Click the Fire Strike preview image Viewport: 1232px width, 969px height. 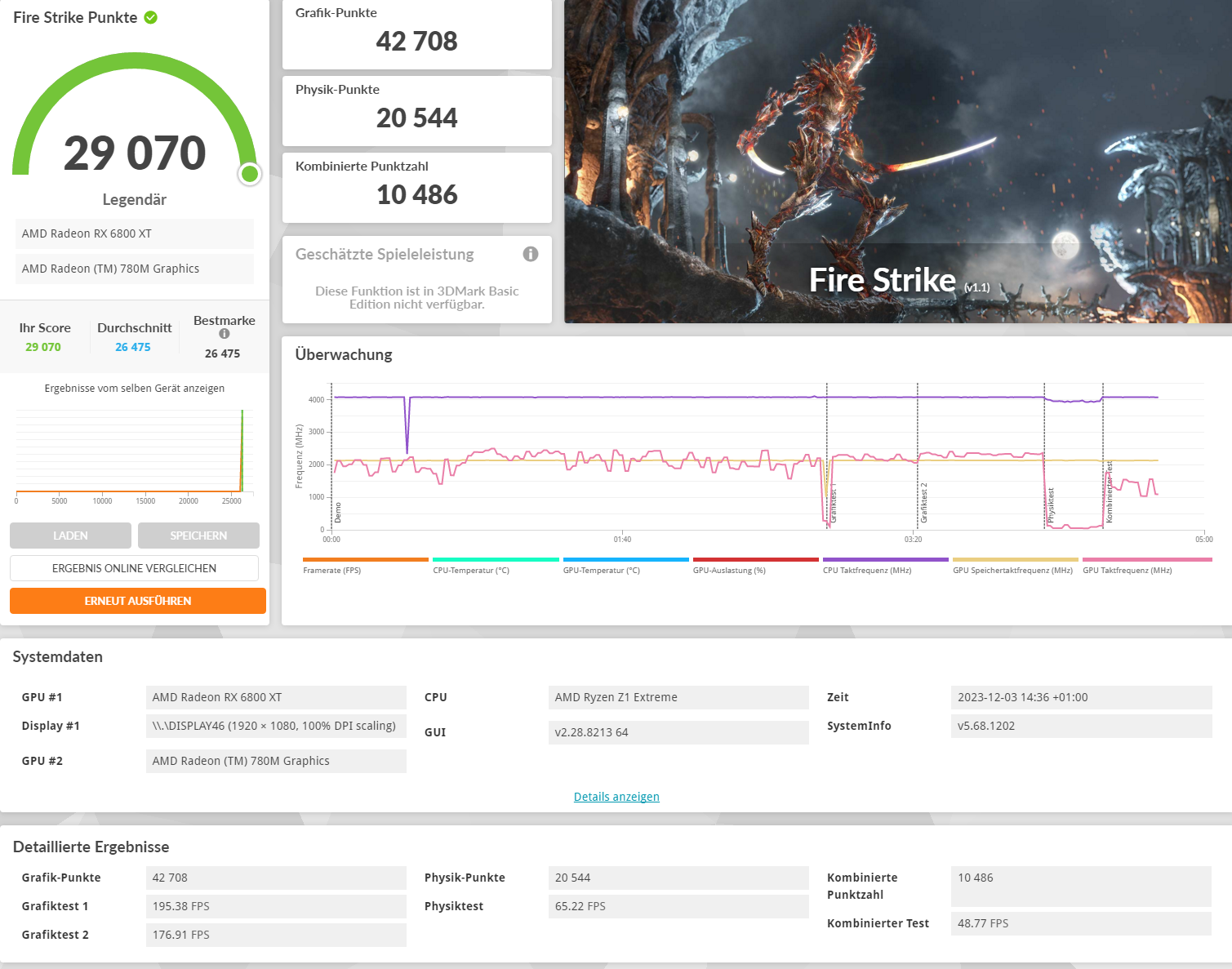(x=898, y=161)
